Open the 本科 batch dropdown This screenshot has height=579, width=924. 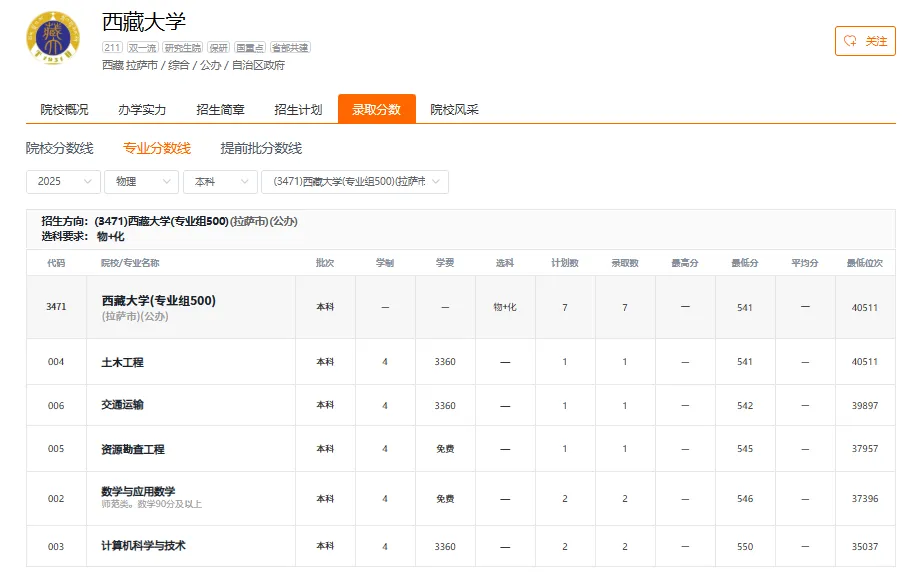point(220,181)
